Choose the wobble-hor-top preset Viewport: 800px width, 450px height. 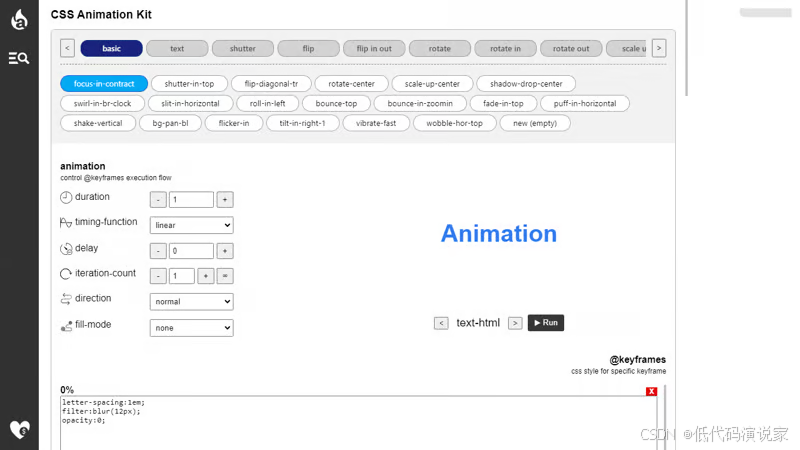(x=455, y=123)
